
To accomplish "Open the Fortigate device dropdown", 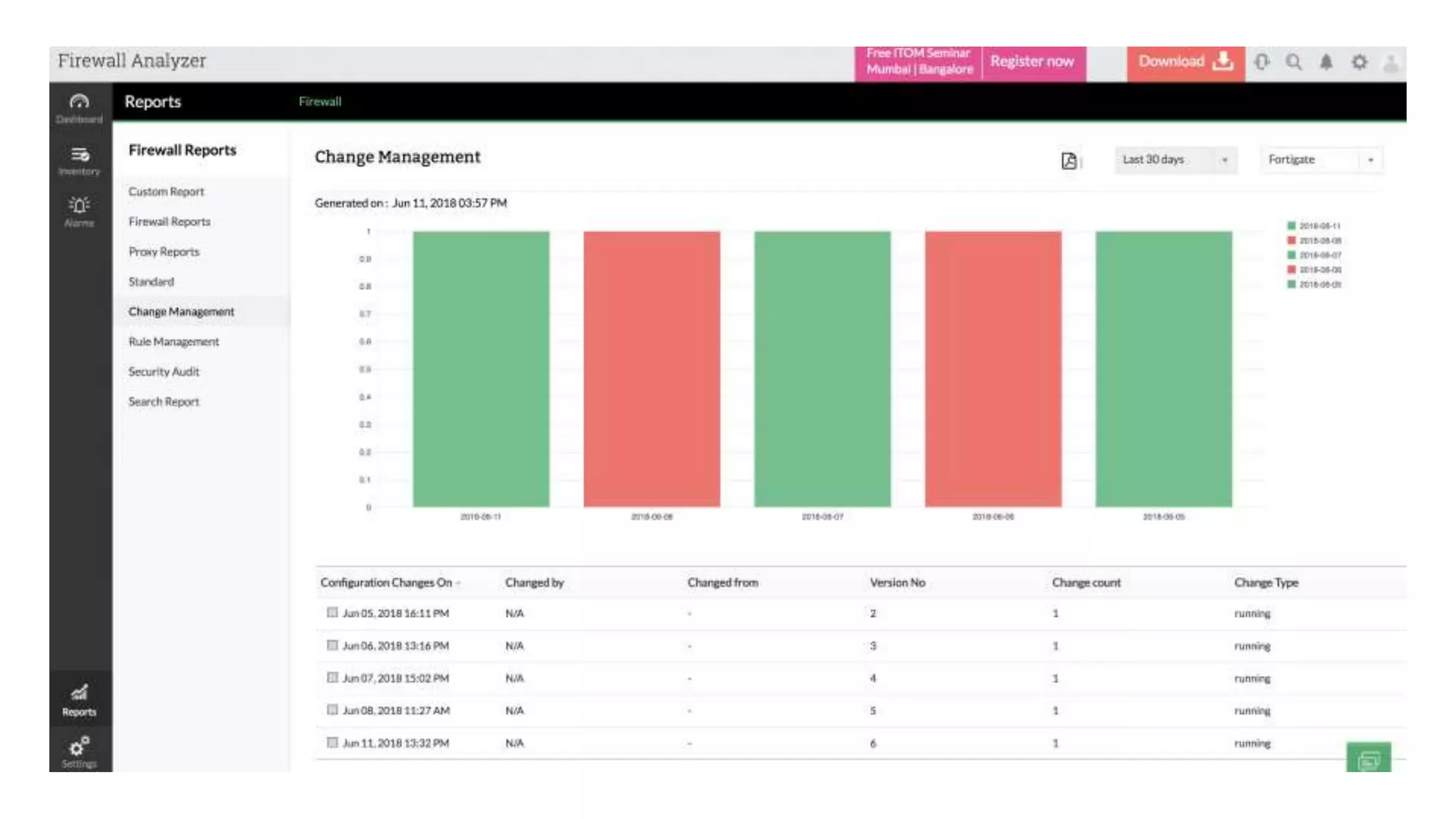I will [1321, 160].
